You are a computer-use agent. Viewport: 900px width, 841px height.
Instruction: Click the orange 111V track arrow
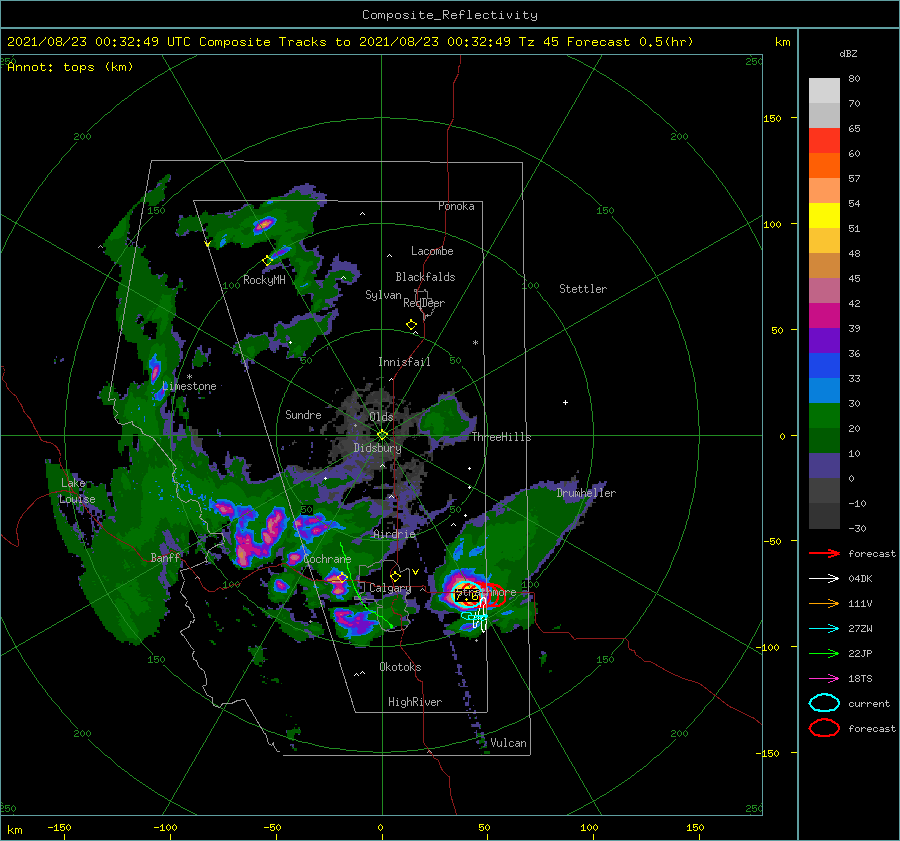click(824, 603)
